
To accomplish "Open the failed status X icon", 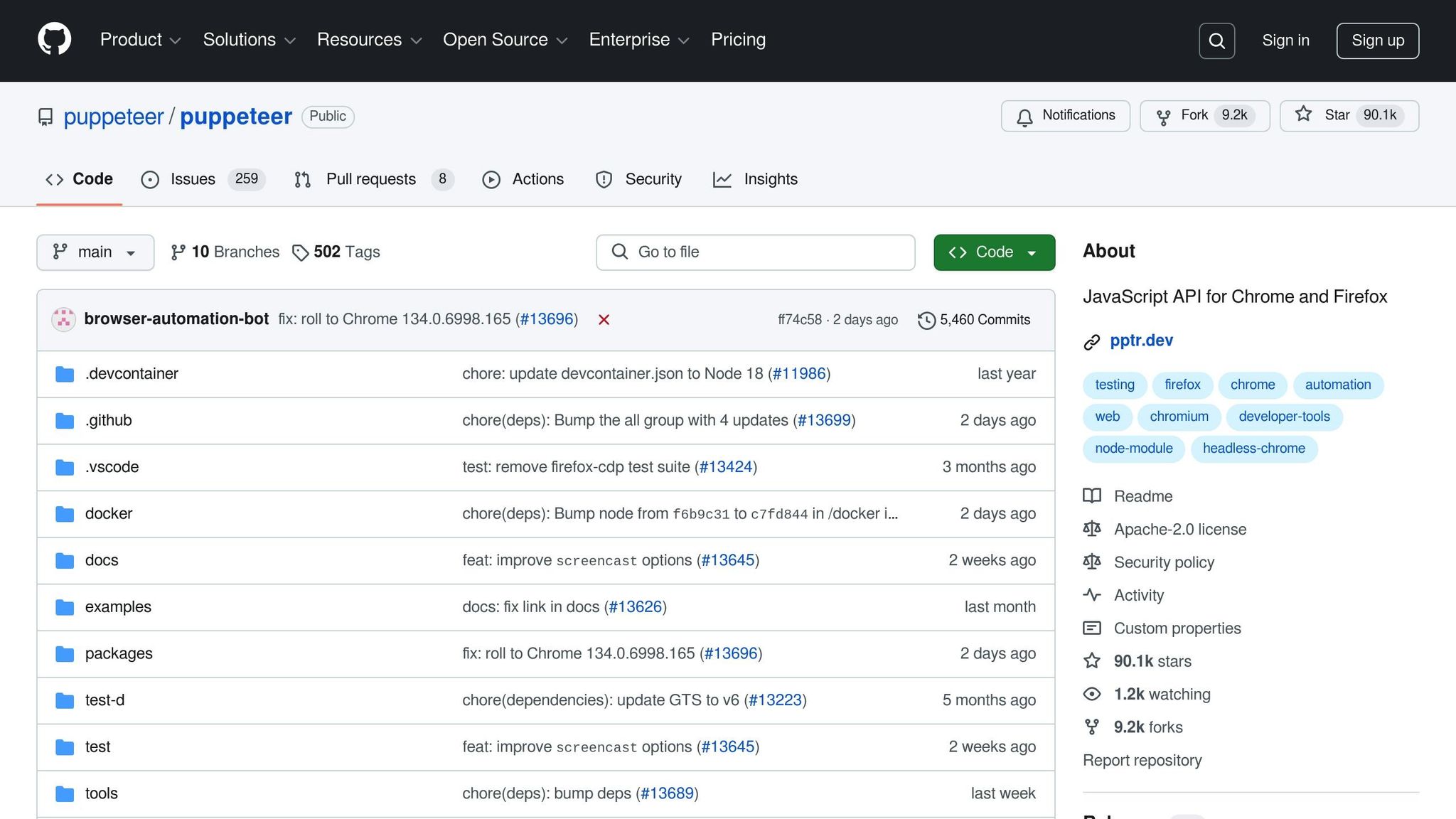I will pos(604,320).
